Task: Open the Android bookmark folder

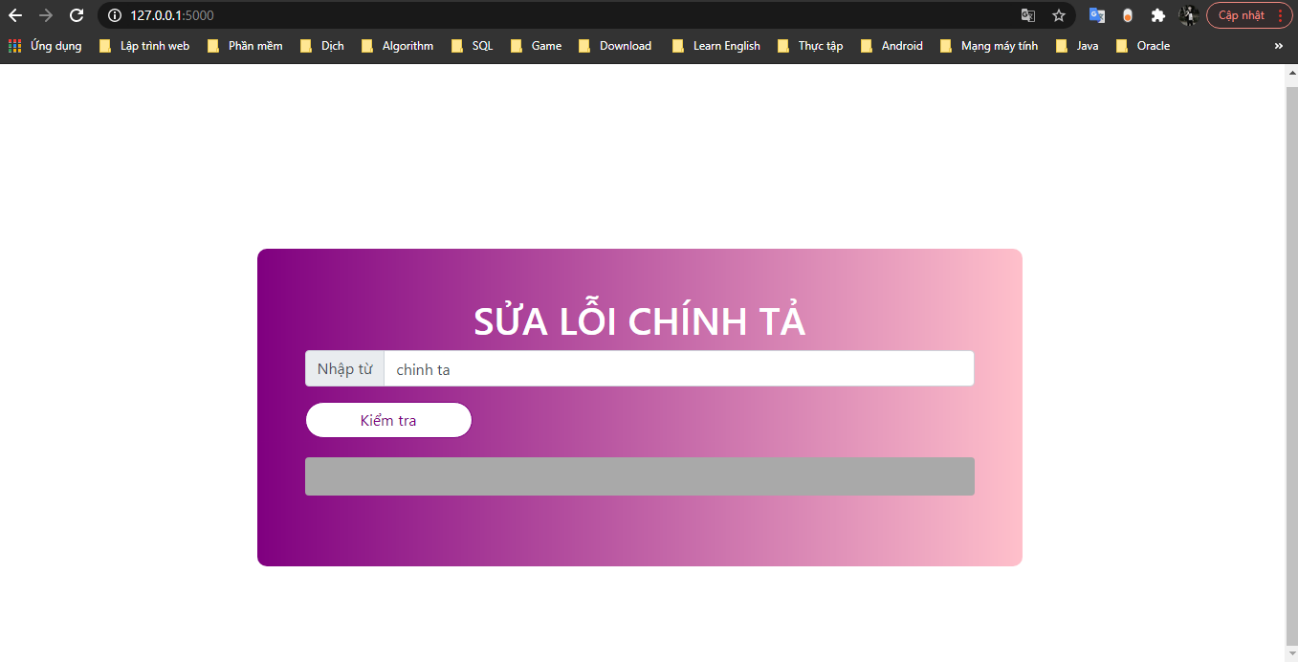Action: pos(891,46)
